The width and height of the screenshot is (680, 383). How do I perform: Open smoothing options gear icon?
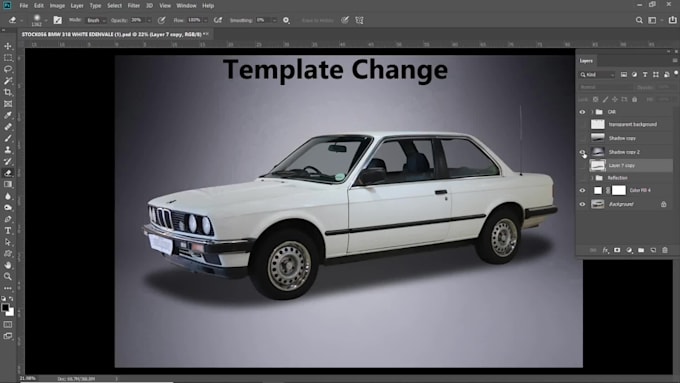pyautogui.click(x=286, y=20)
